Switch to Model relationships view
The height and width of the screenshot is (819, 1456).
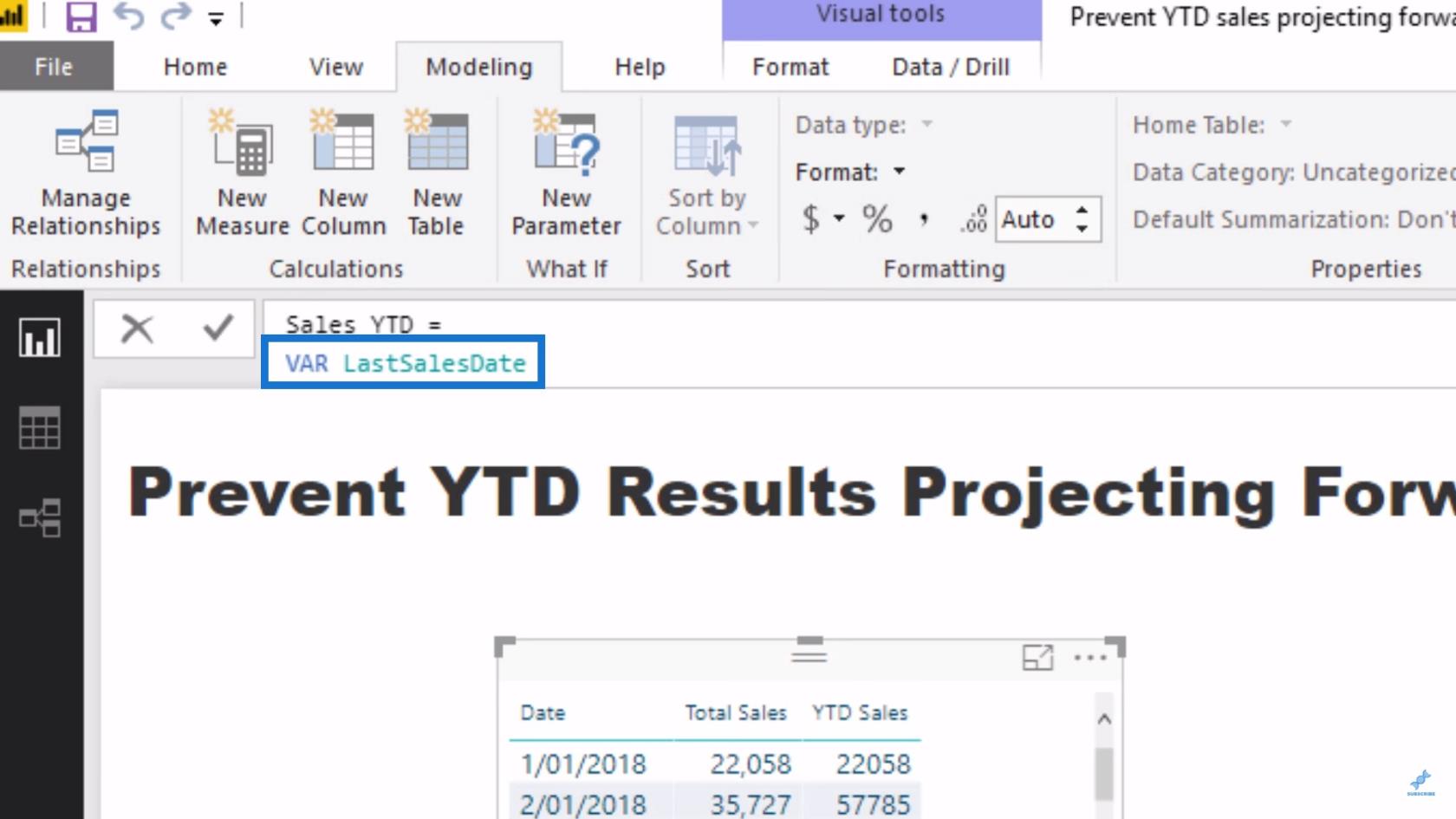click(40, 517)
